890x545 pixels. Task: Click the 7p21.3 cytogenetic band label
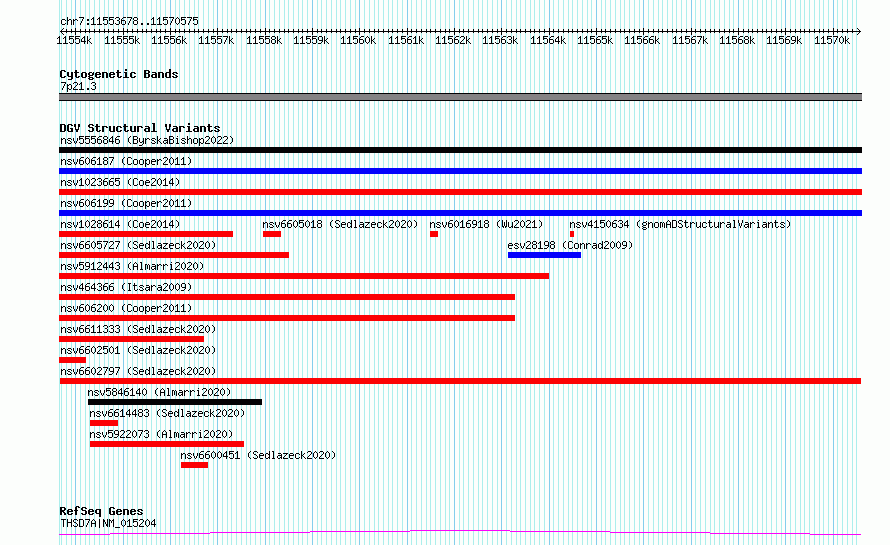(78, 86)
